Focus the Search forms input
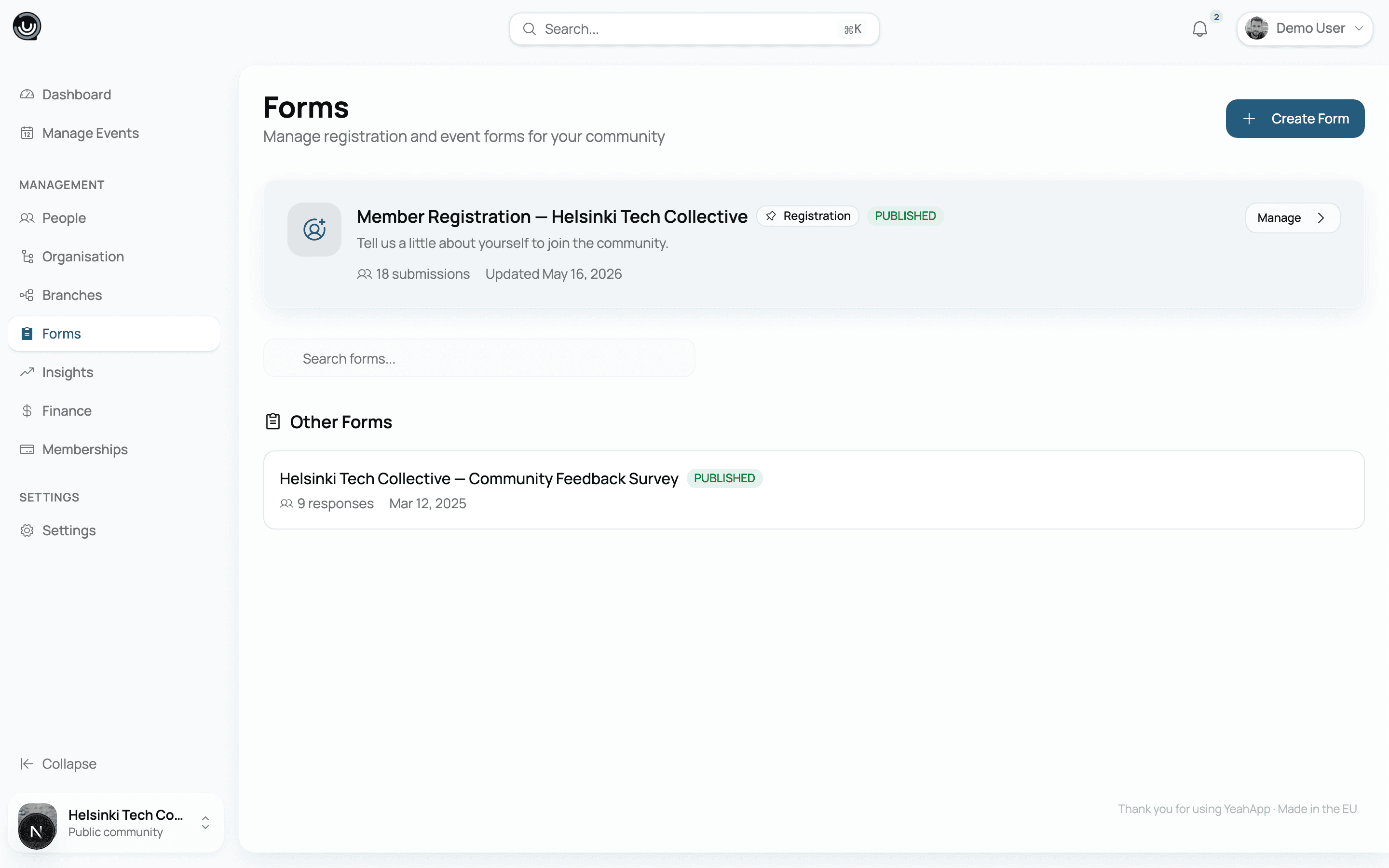Screen dimensions: 1389x868 [x=479, y=358]
